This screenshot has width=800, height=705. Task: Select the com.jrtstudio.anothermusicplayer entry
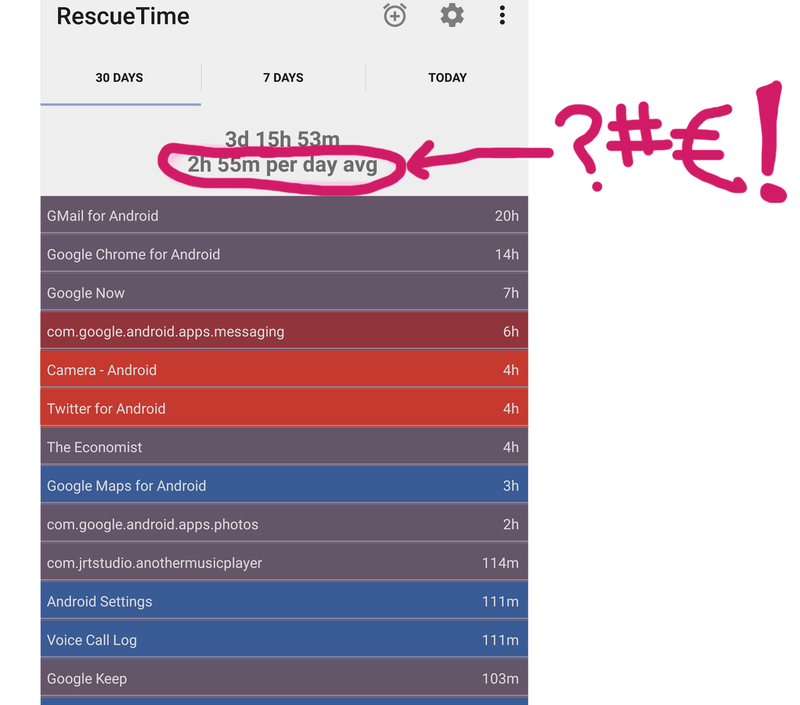coord(283,563)
